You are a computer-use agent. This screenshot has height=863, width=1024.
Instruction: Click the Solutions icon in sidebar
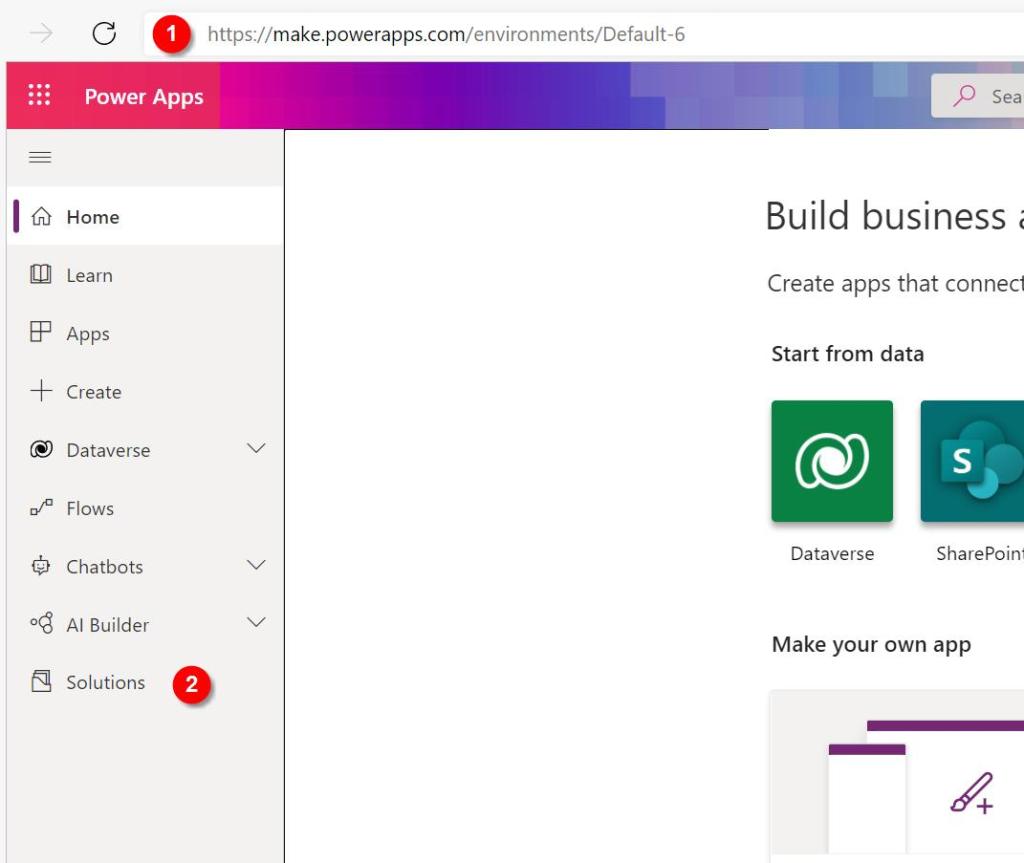41,682
